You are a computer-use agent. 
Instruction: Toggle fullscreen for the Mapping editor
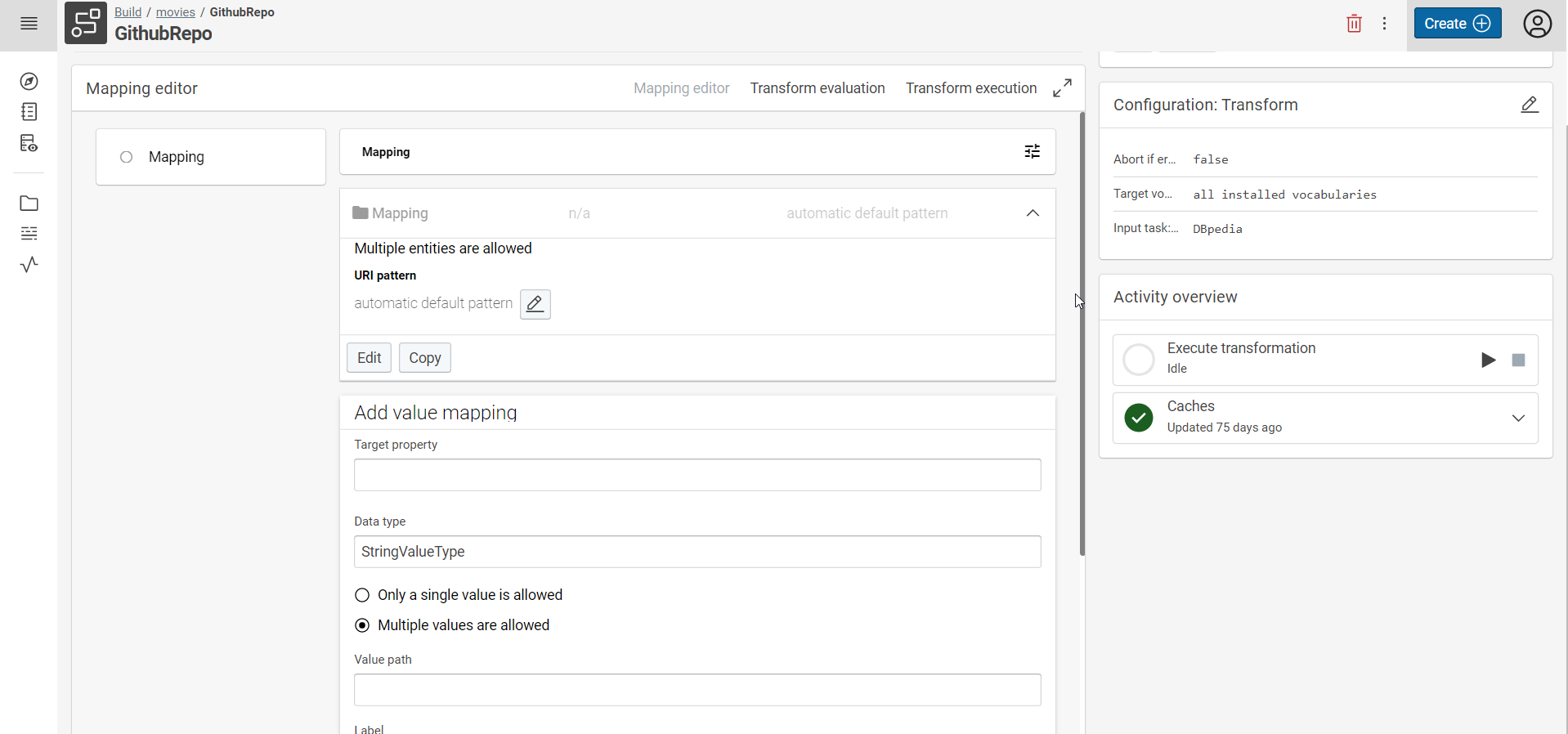tap(1062, 88)
